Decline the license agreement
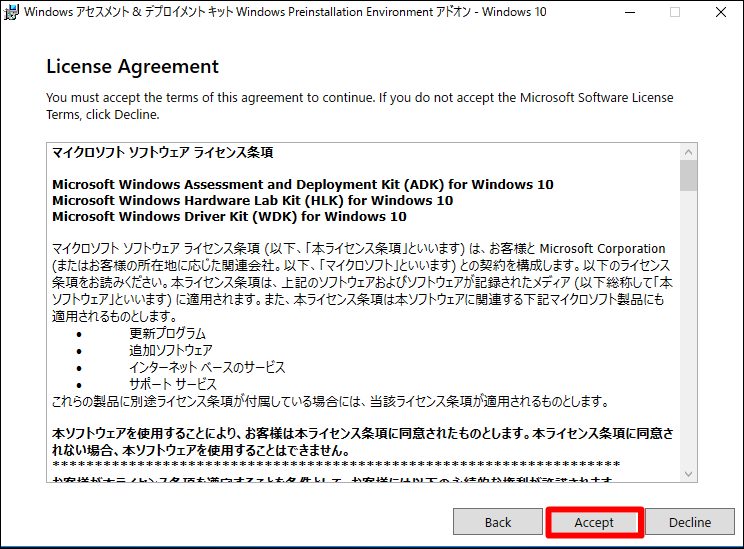The height and width of the screenshot is (549, 744). (689, 522)
